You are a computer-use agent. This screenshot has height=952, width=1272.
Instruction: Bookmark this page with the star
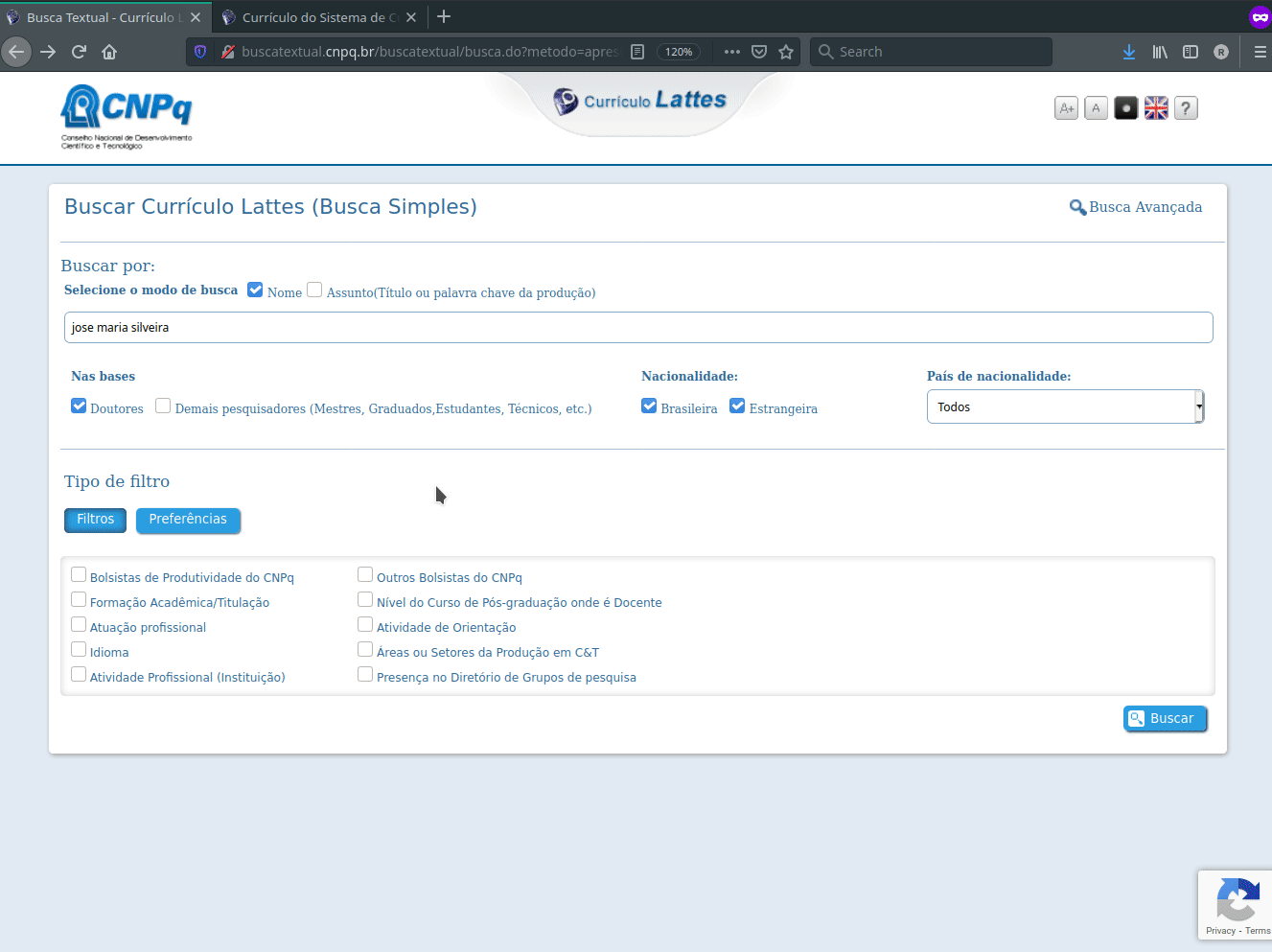click(786, 52)
